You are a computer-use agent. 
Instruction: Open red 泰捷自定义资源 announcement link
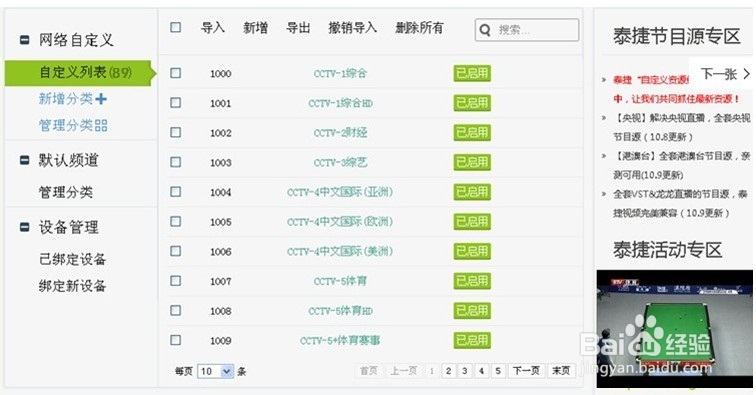(676, 89)
